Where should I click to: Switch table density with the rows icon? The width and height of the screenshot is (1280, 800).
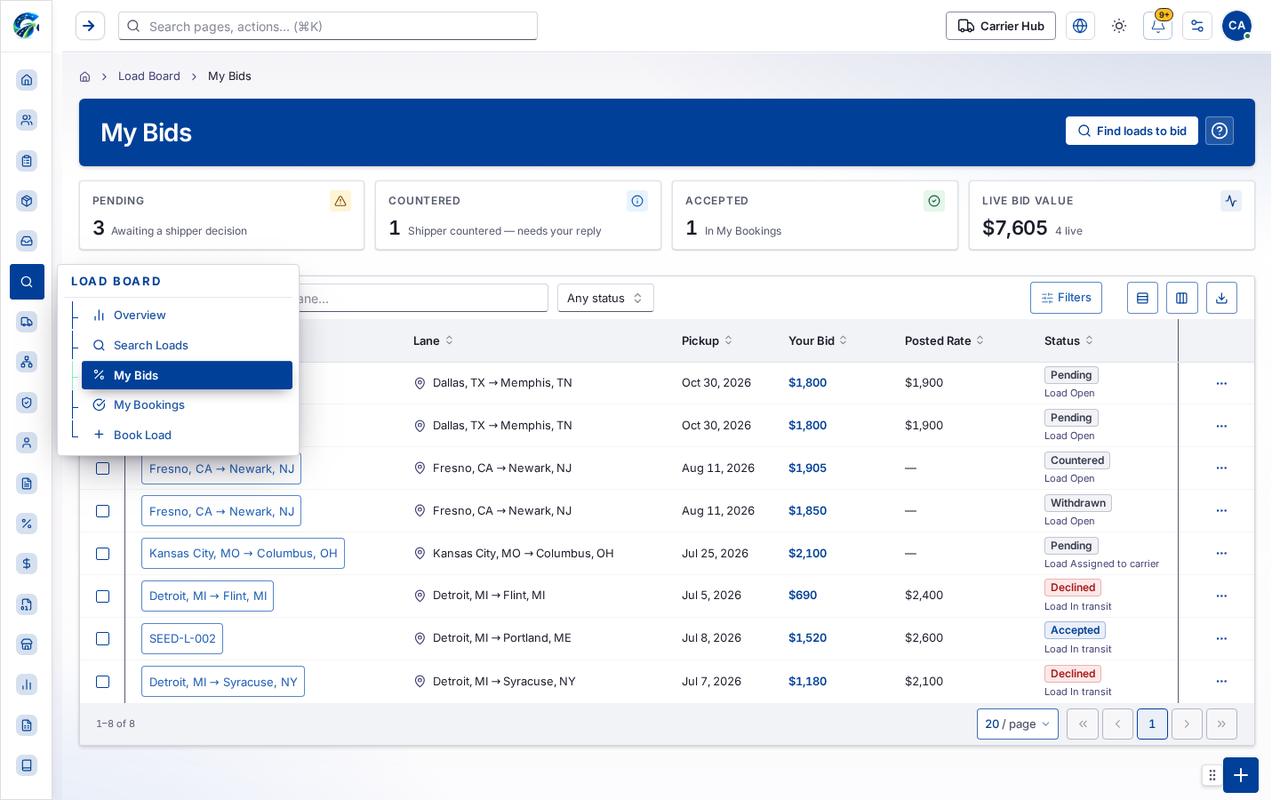coord(1142,298)
